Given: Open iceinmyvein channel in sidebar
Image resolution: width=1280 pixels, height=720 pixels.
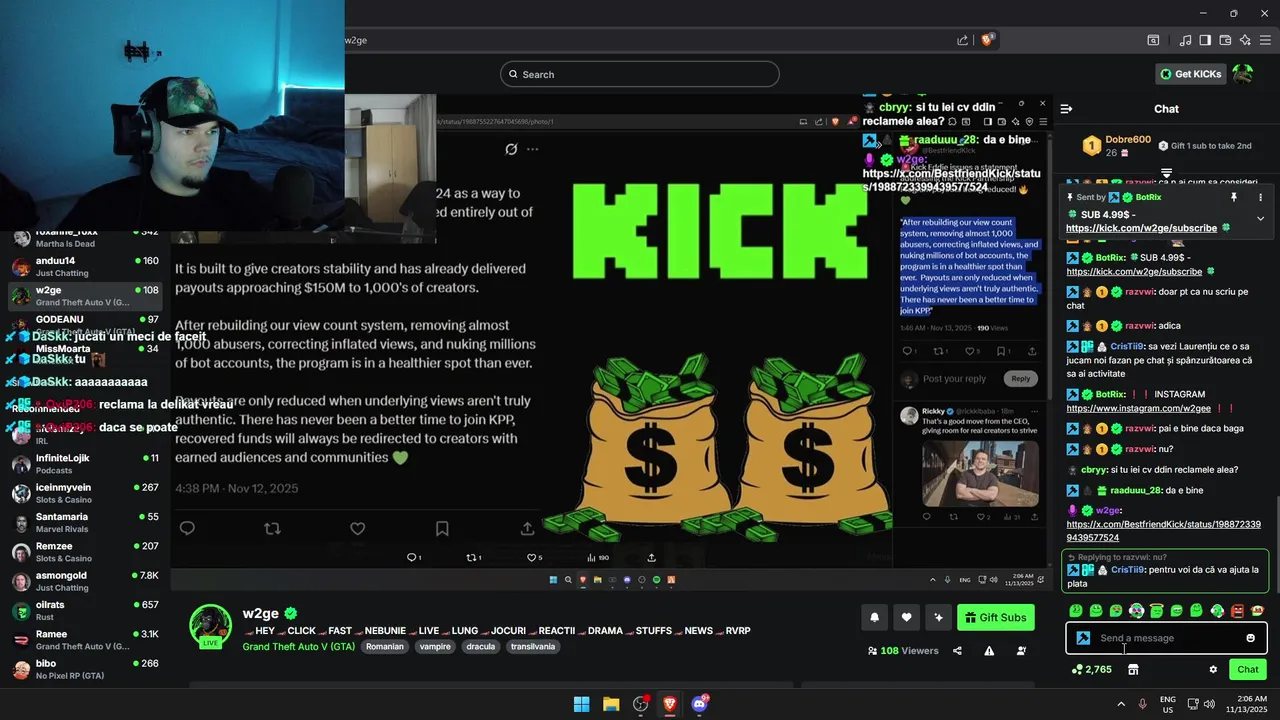Looking at the screenshot, I should [x=86, y=493].
